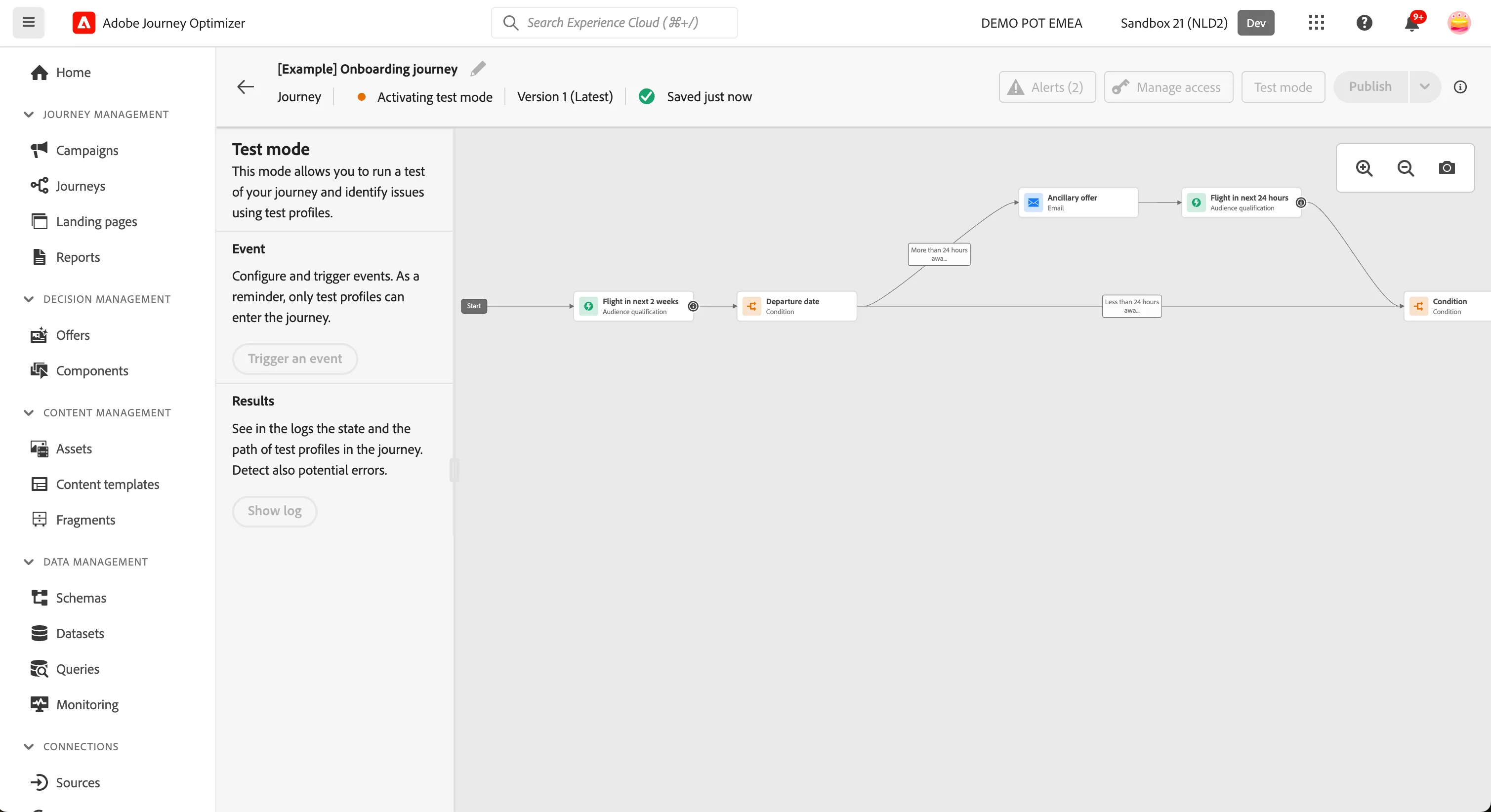Collapse the Data Management section
The height and width of the screenshot is (812, 1491).
(28, 562)
